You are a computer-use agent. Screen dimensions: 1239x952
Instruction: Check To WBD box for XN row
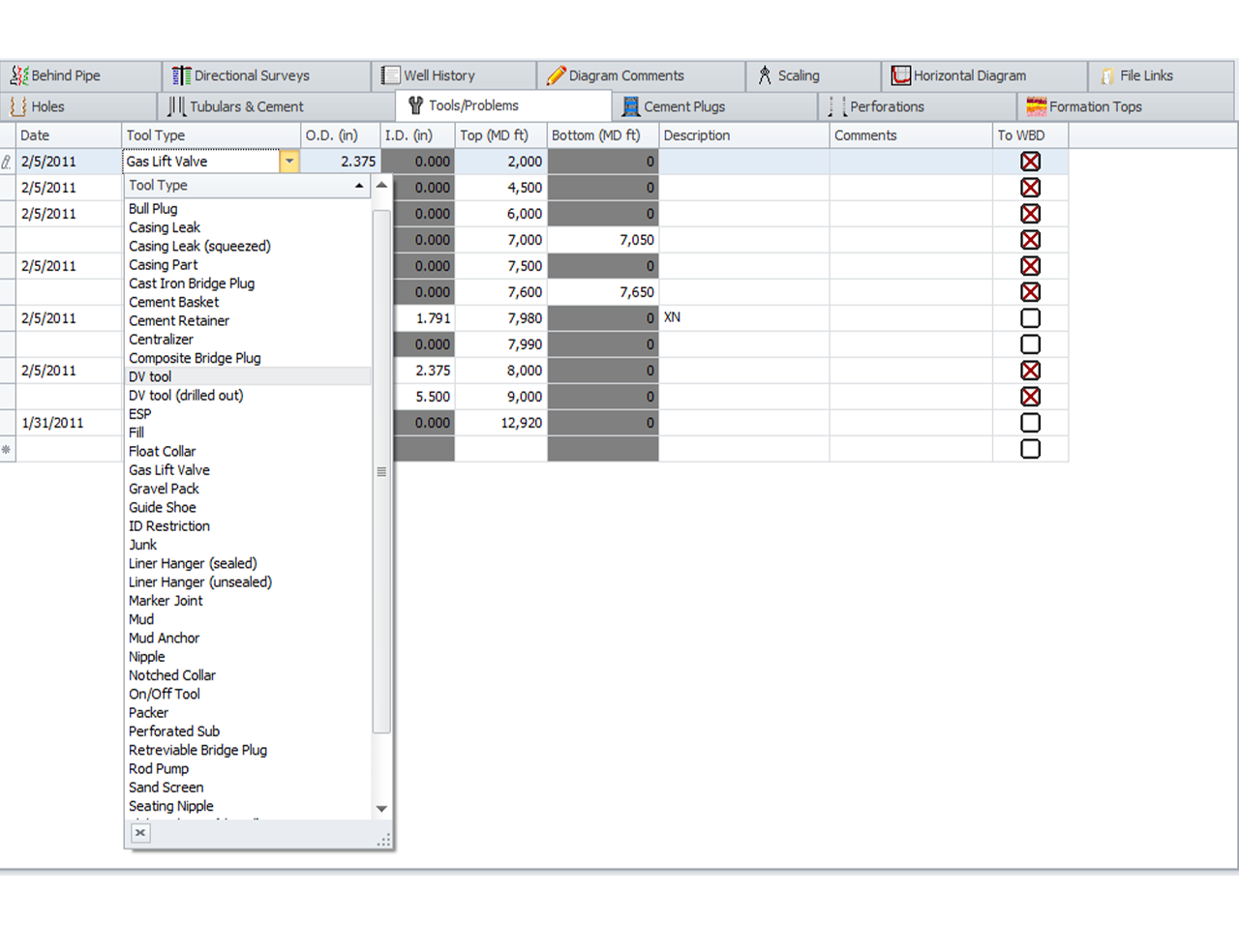(1030, 318)
